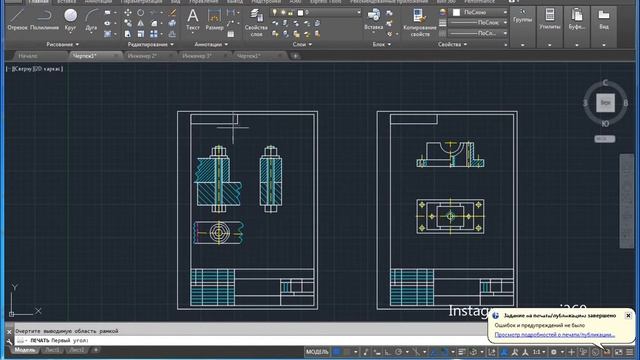The height and width of the screenshot is (360, 640).
Task: Click the workspace gear icon in status bar
Action: pyautogui.click(x=553, y=352)
